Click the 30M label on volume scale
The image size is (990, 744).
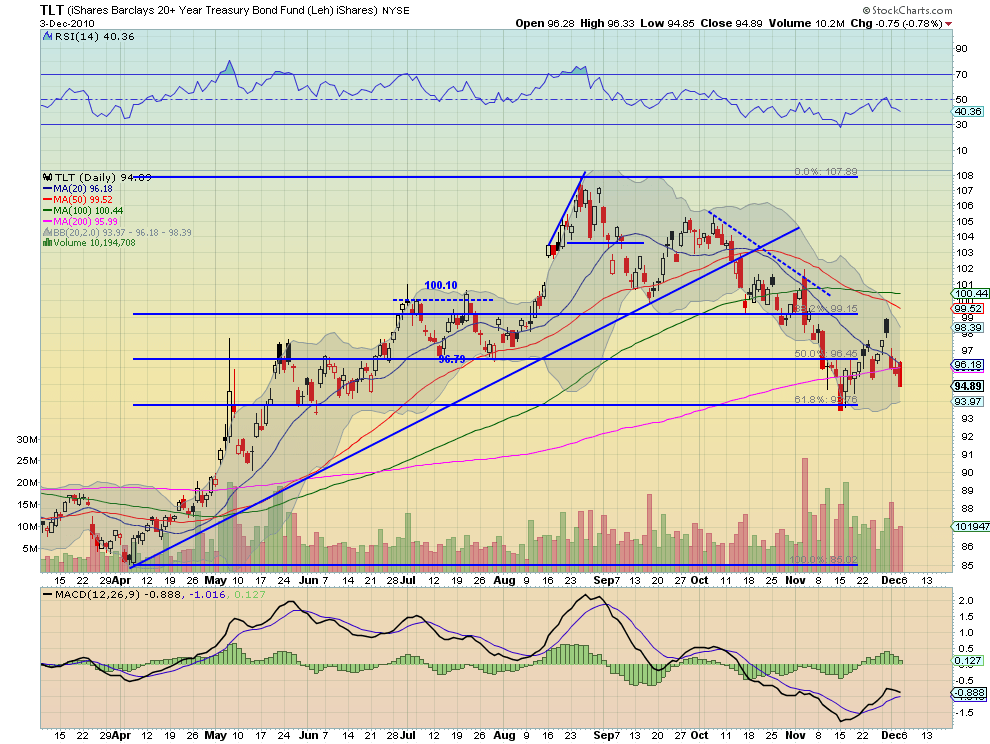27,440
